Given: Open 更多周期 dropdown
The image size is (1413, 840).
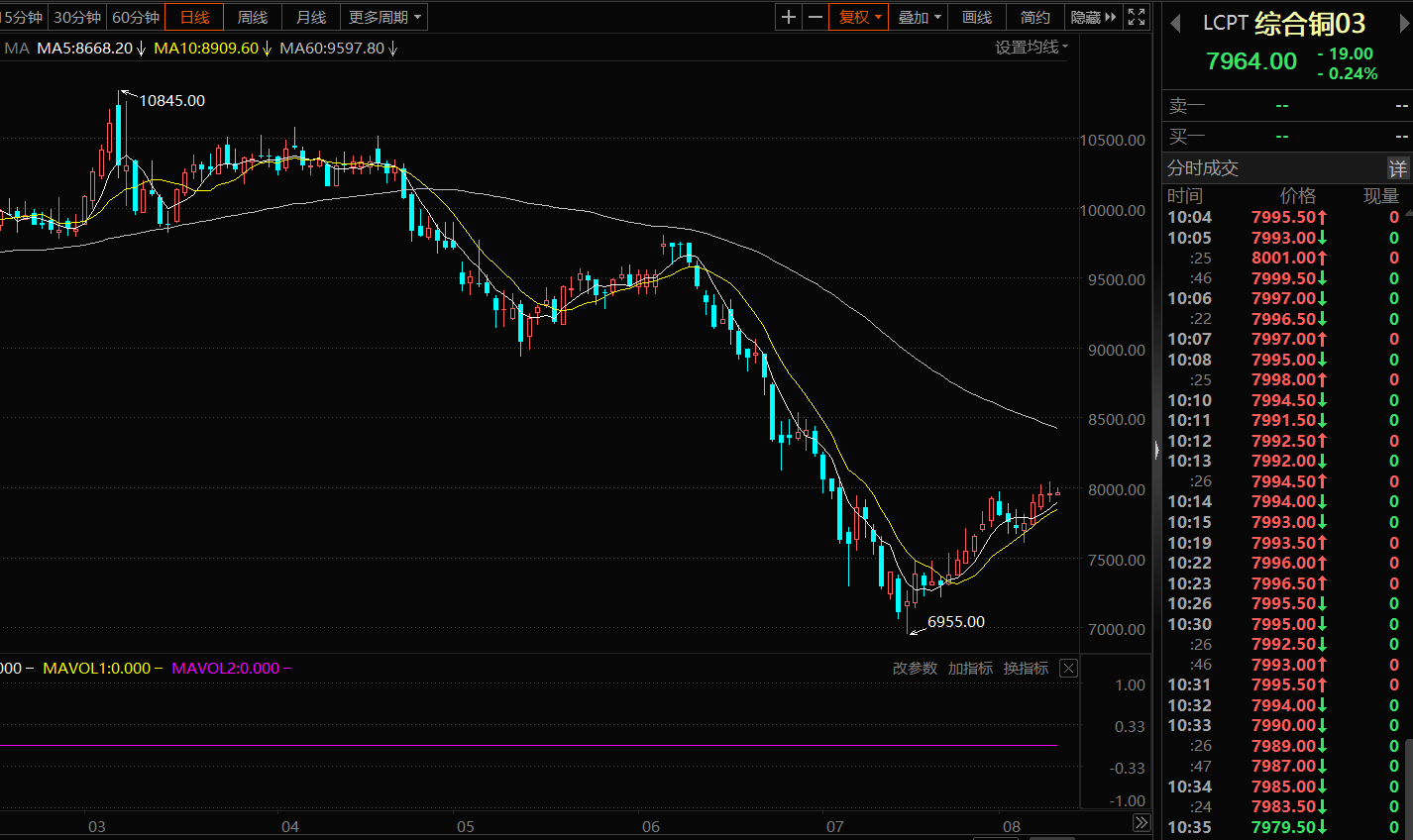Looking at the screenshot, I should 384,17.
